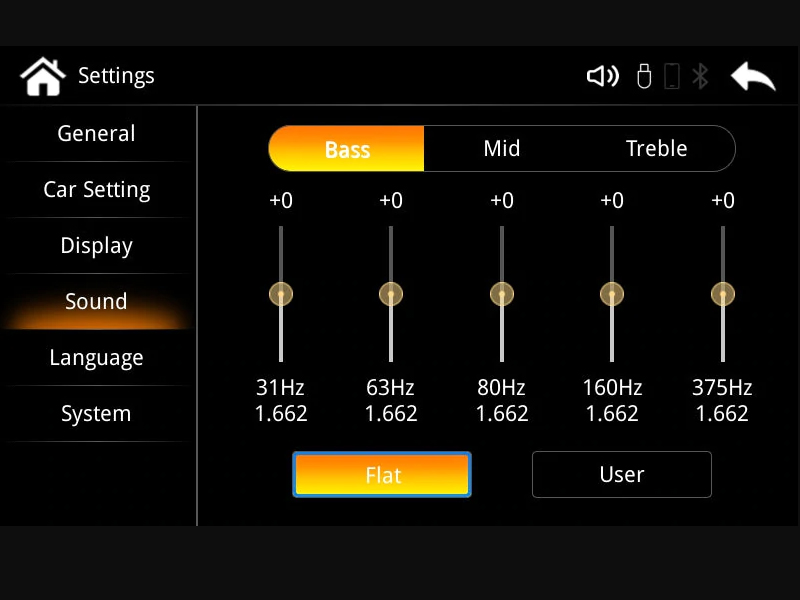
Task: Open the Display settings menu
Action: click(x=96, y=246)
